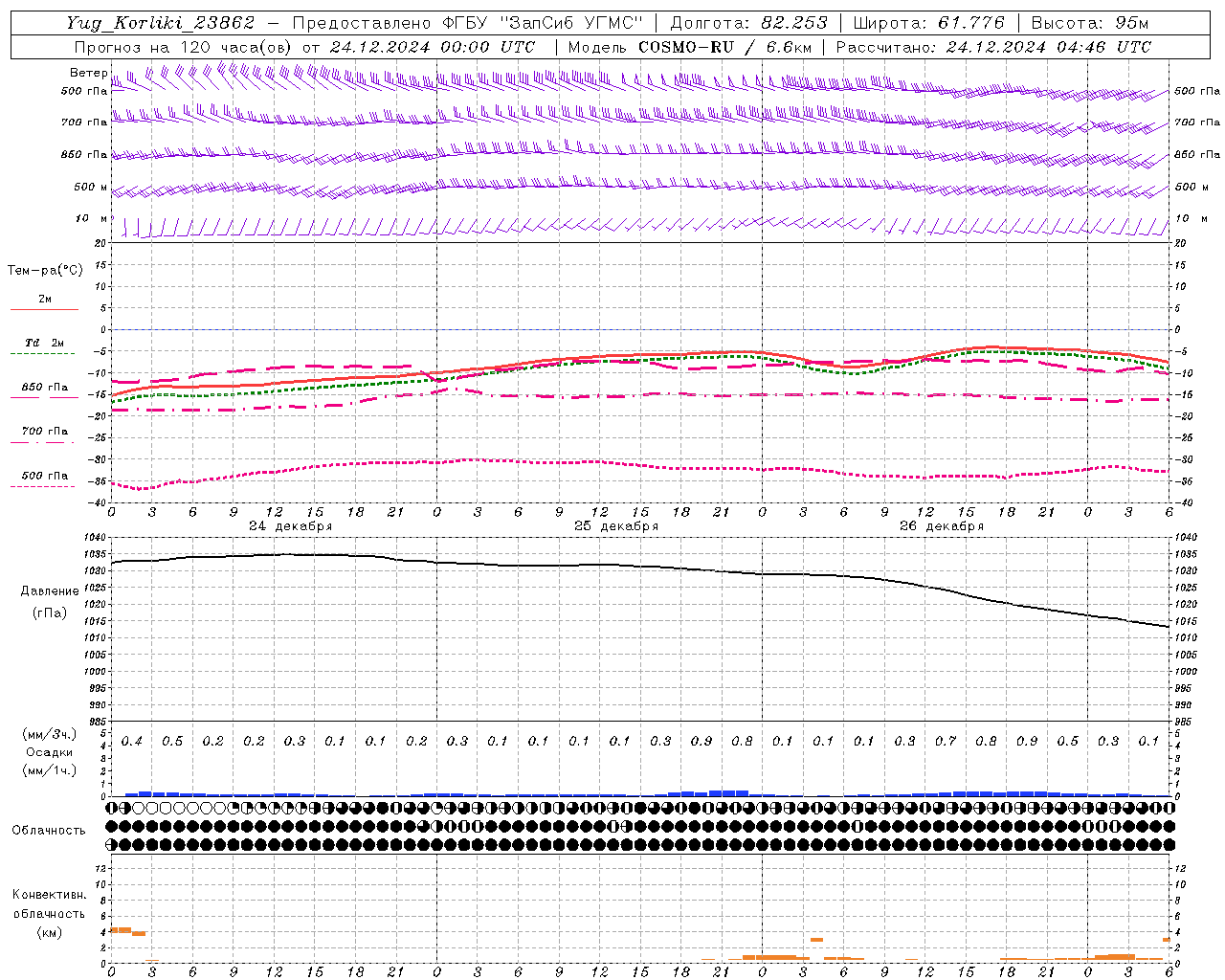
Task: Click the Широта: 61.776 header value
Action: click(x=928, y=23)
